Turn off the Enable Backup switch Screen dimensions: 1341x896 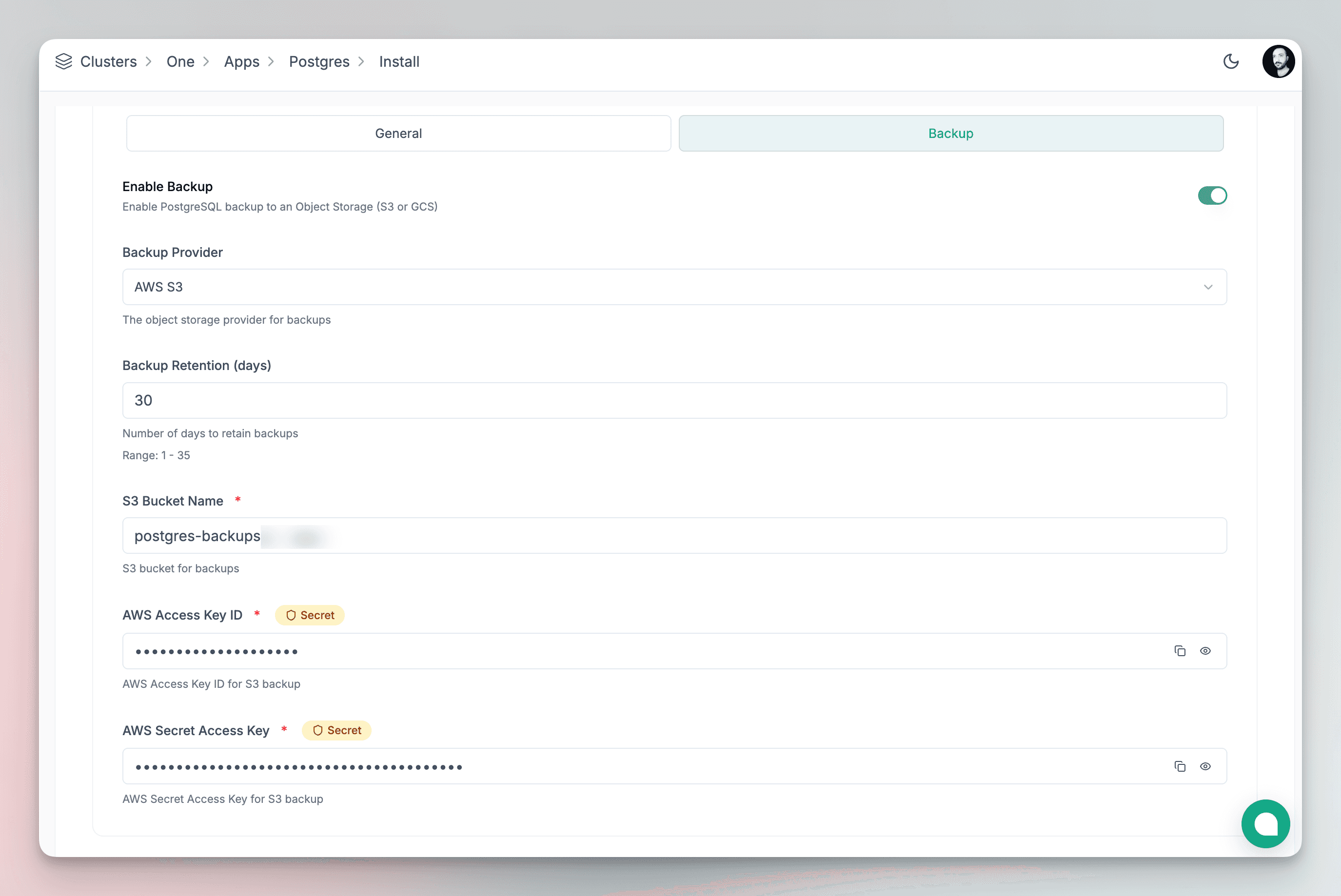[1212, 195]
